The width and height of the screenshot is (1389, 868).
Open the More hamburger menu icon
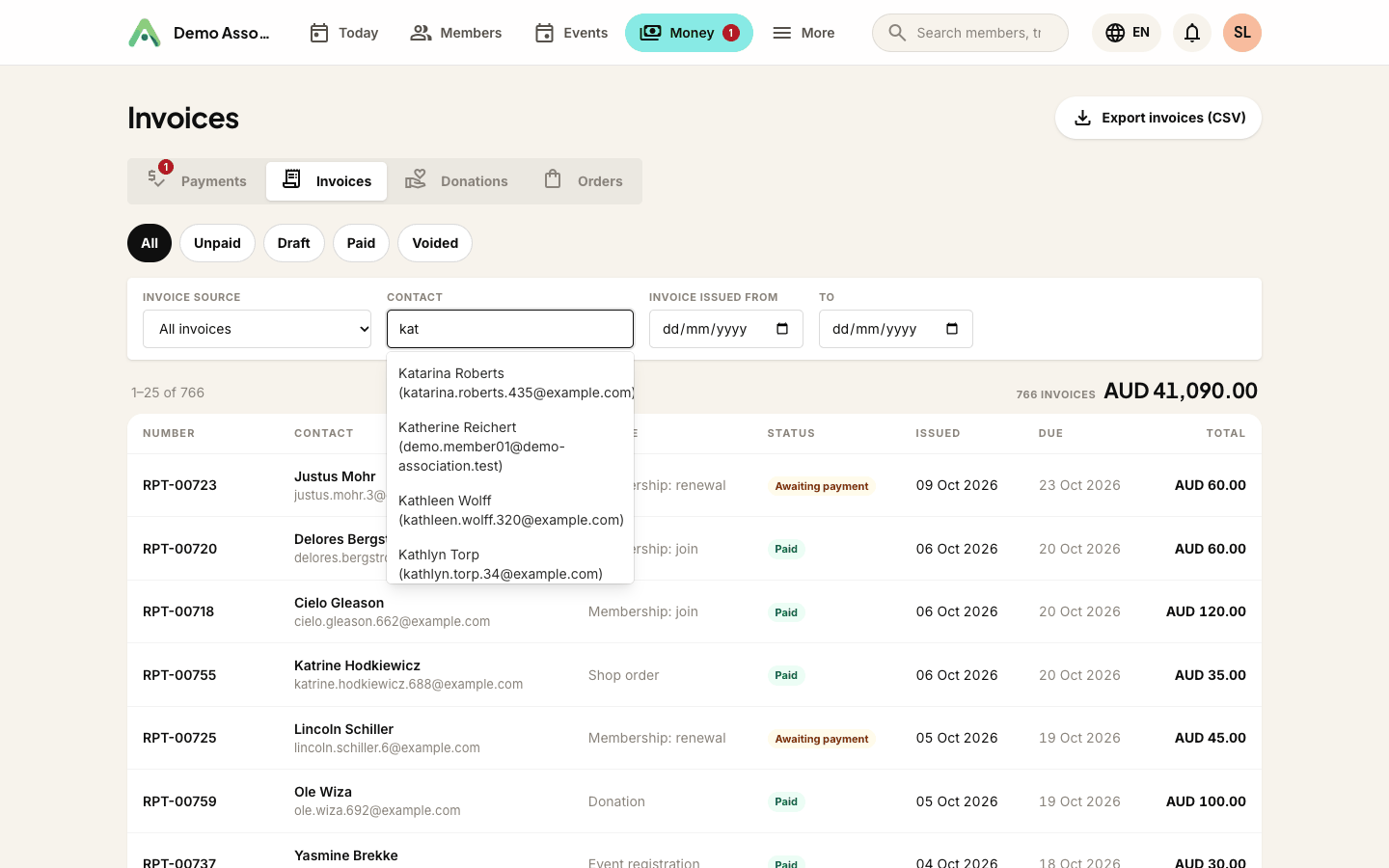coord(782,33)
